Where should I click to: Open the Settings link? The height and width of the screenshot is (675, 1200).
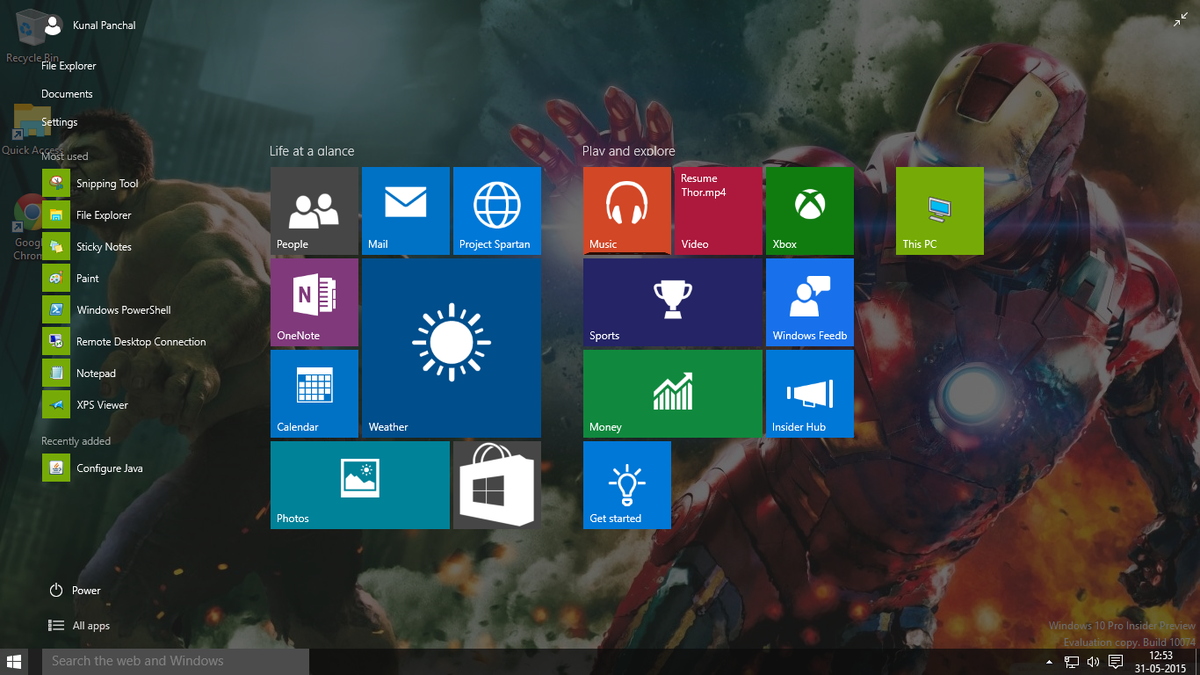pyautogui.click(x=60, y=122)
